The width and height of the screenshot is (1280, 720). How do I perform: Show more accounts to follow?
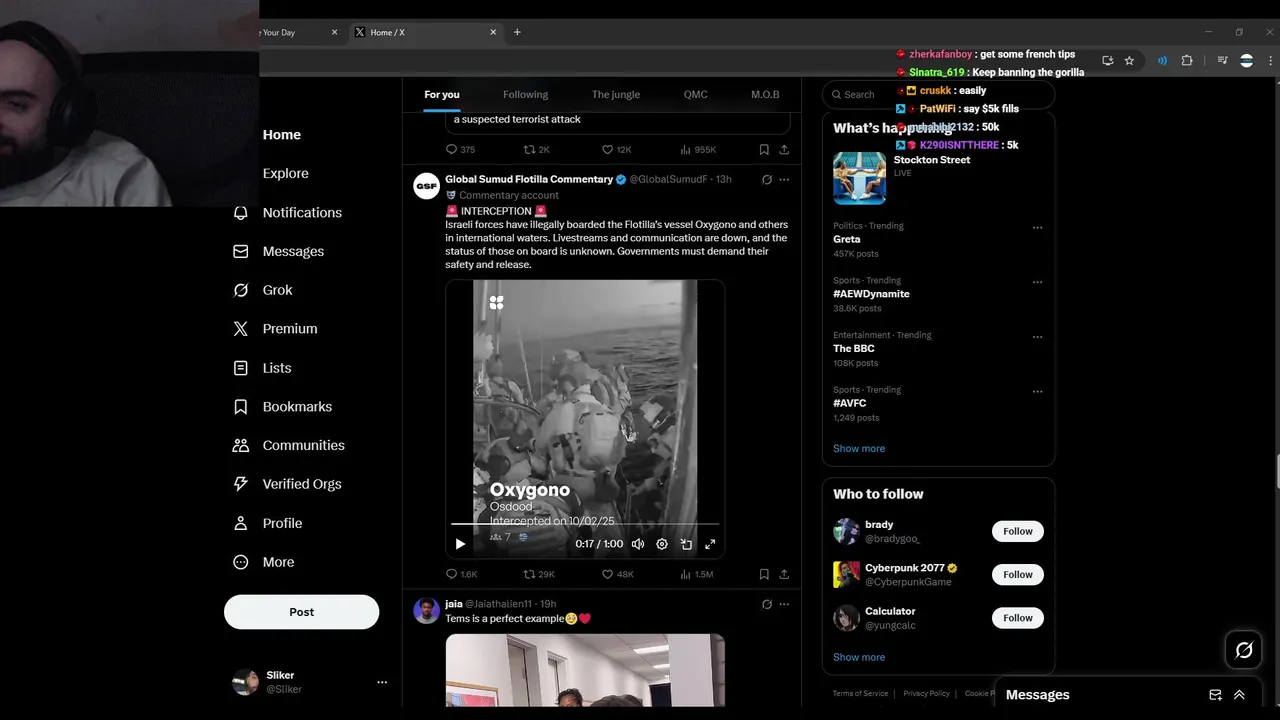859,657
